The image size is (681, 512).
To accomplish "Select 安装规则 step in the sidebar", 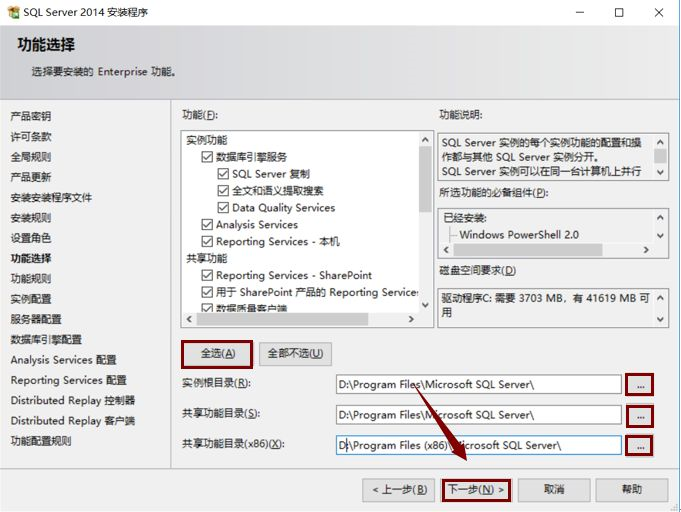I will click(31, 218).
